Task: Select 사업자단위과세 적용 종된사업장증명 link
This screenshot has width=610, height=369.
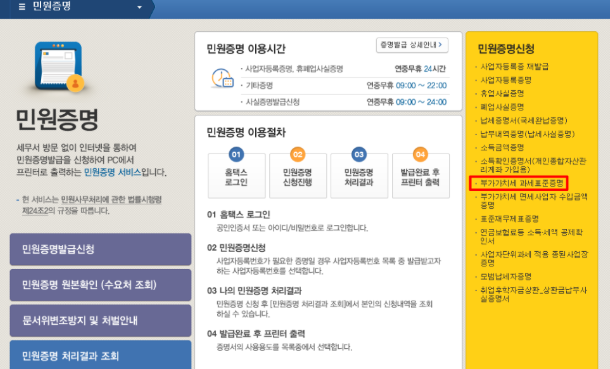Action: [x=534, y=259]
